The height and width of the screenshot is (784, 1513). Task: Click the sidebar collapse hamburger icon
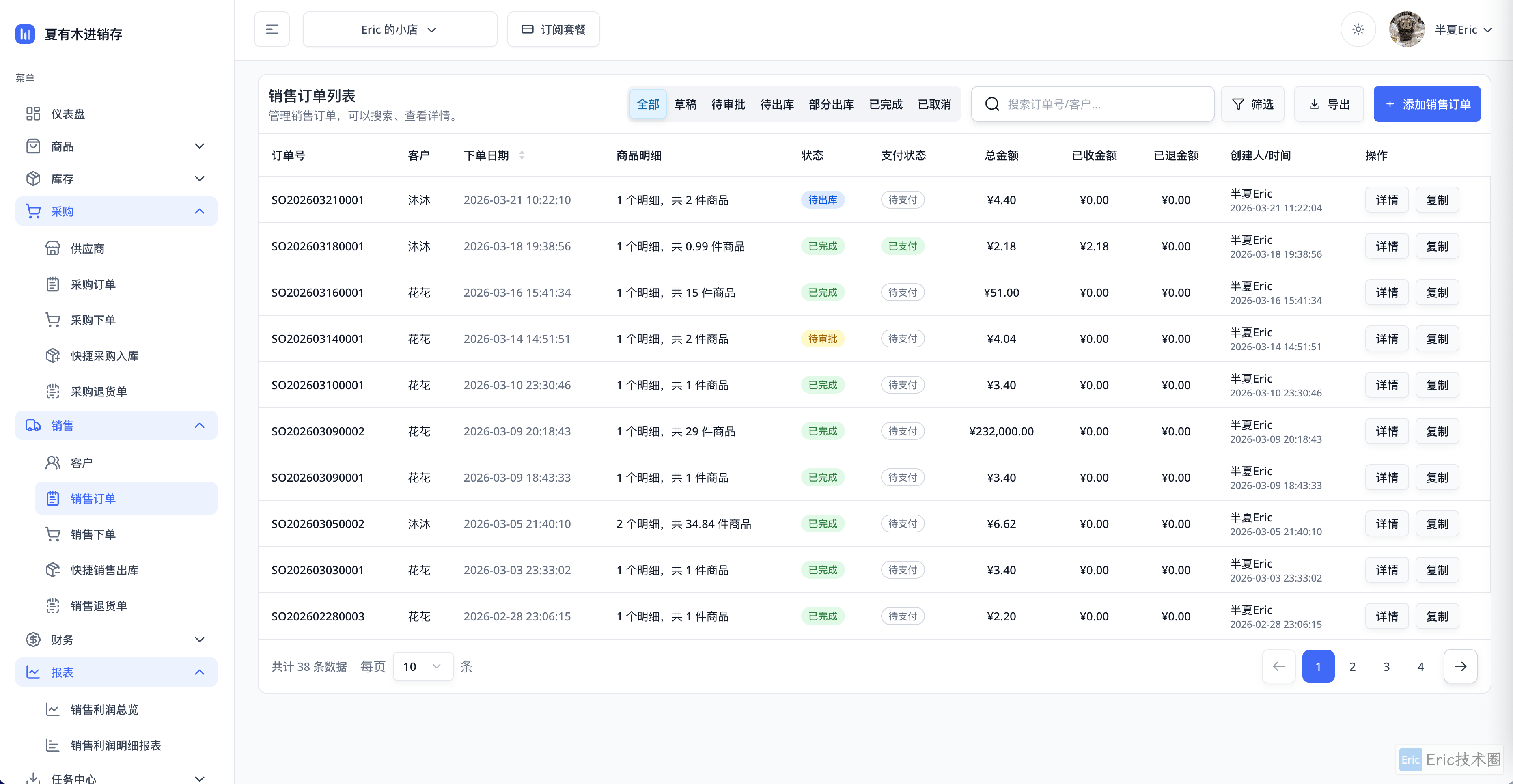272,29
